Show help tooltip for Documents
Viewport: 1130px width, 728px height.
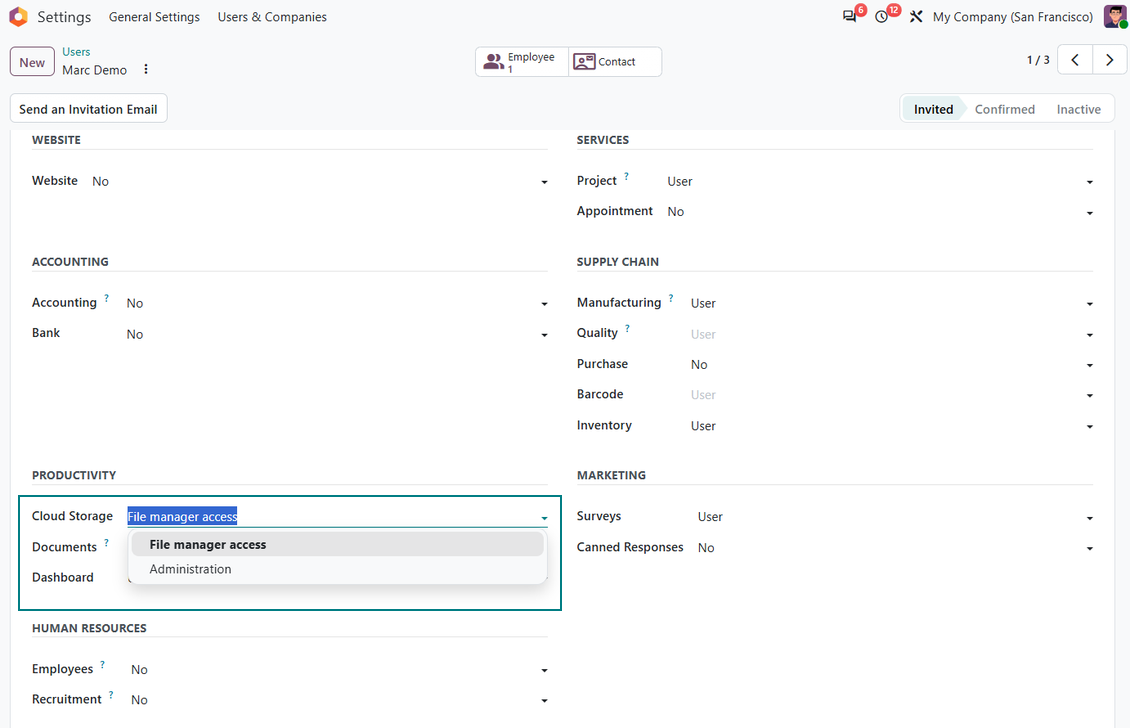tap(107, 542)
